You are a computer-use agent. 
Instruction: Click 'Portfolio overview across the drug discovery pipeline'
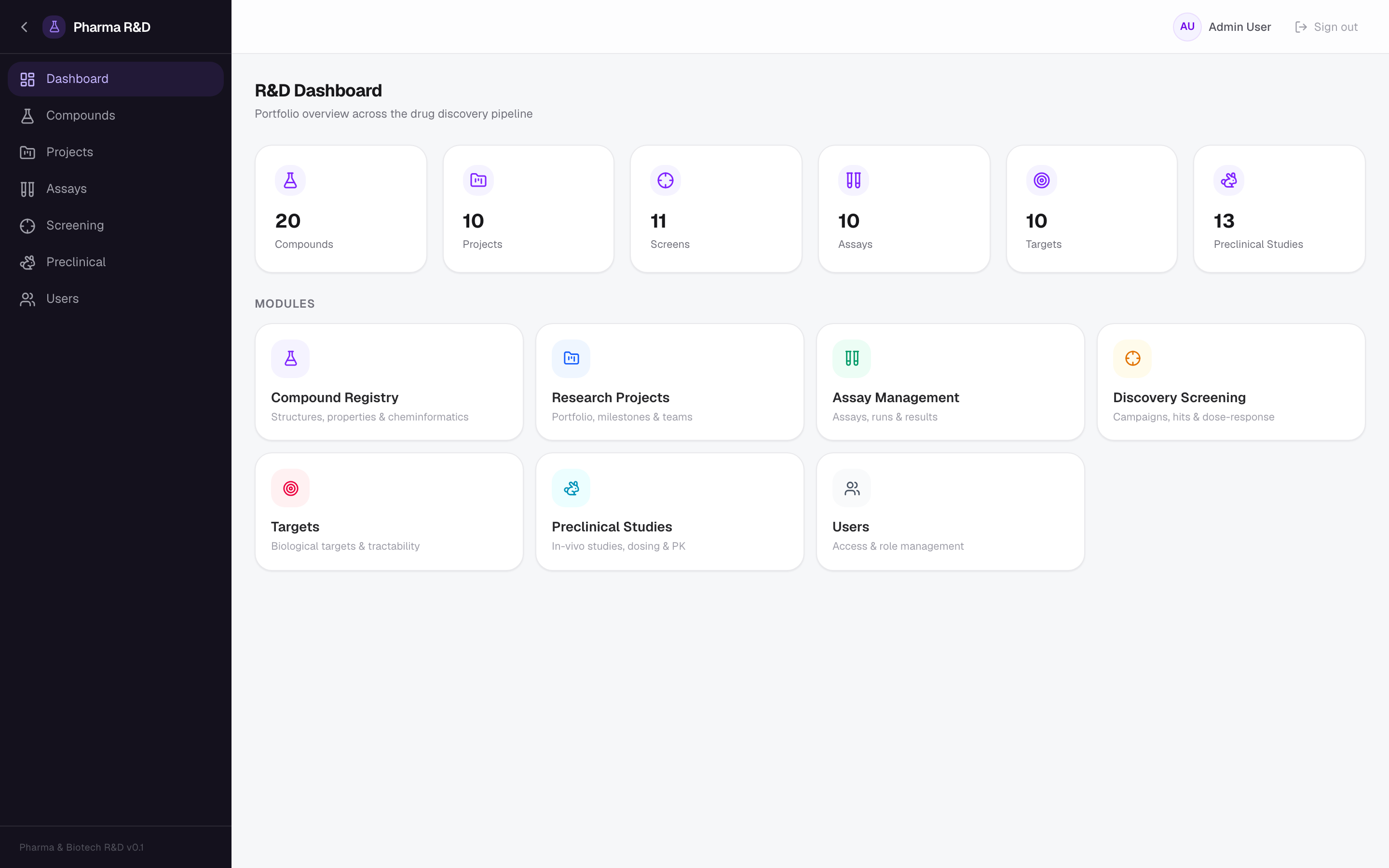394,114
